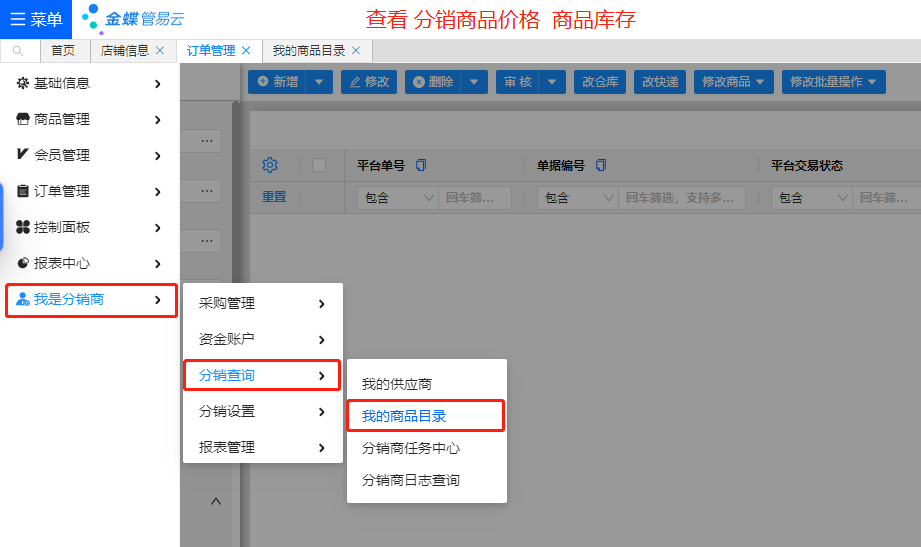Close the 我的商品目录 tab

355,50
